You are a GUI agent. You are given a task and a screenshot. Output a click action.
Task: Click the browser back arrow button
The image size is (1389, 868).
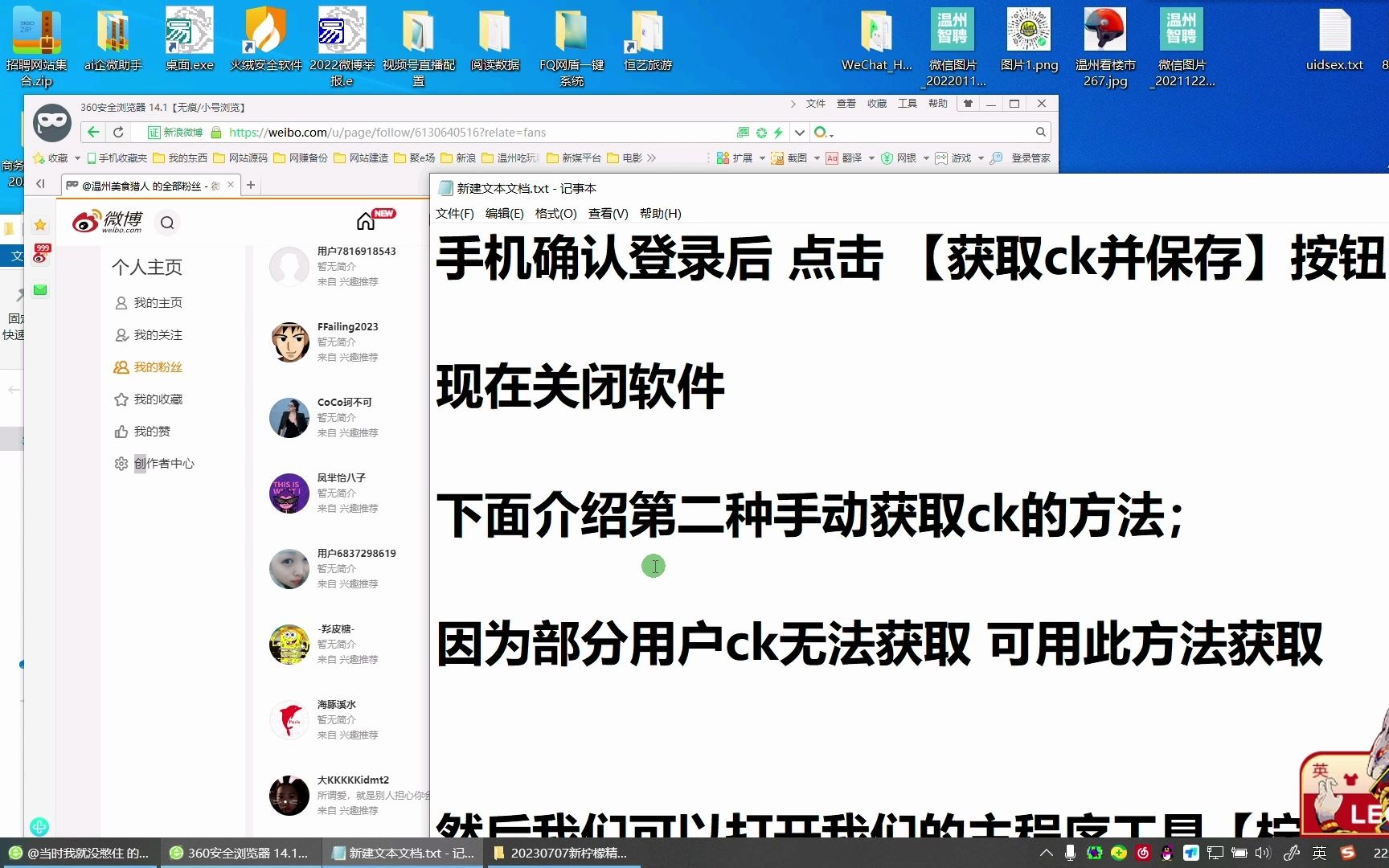[x=94, y=132]
